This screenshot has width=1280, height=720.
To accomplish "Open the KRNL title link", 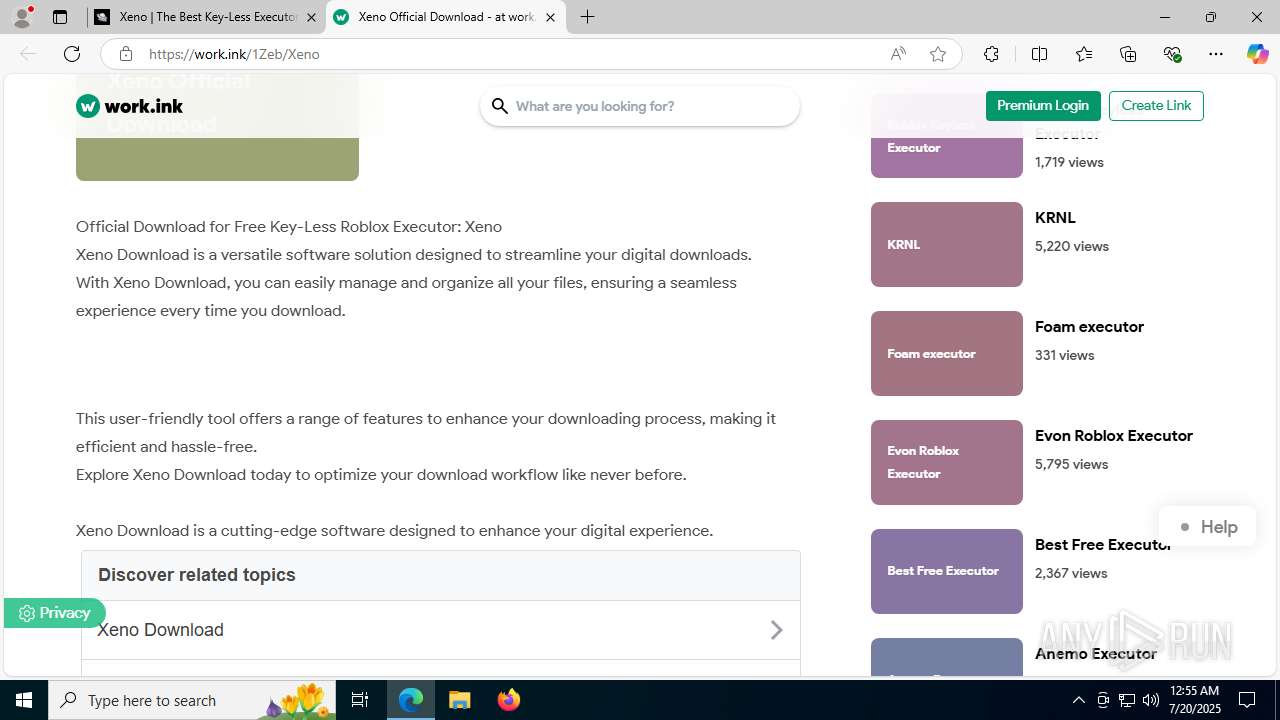I will click(x=1055, y=218).
